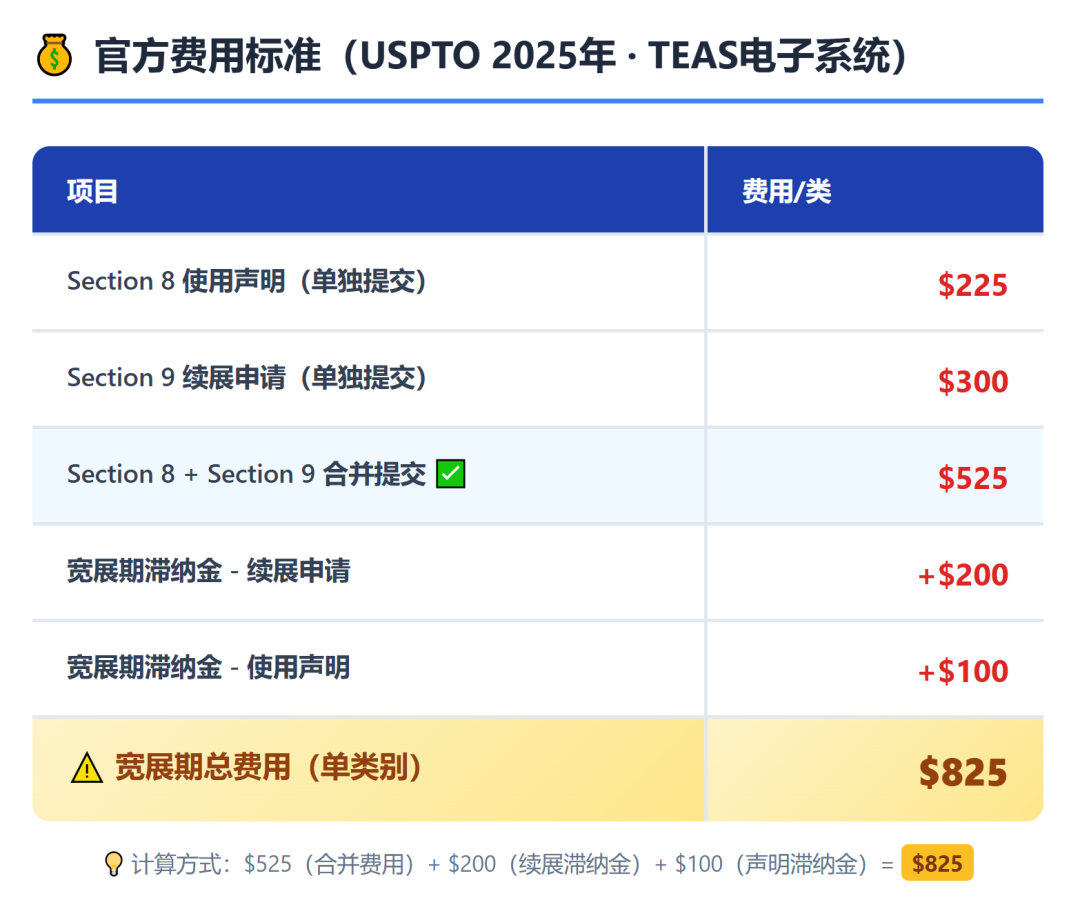This screenshot has height=898, width=1080.
Task: Click the 宽展期总费用（单类别）total label
Action: (x=269, y=767)
